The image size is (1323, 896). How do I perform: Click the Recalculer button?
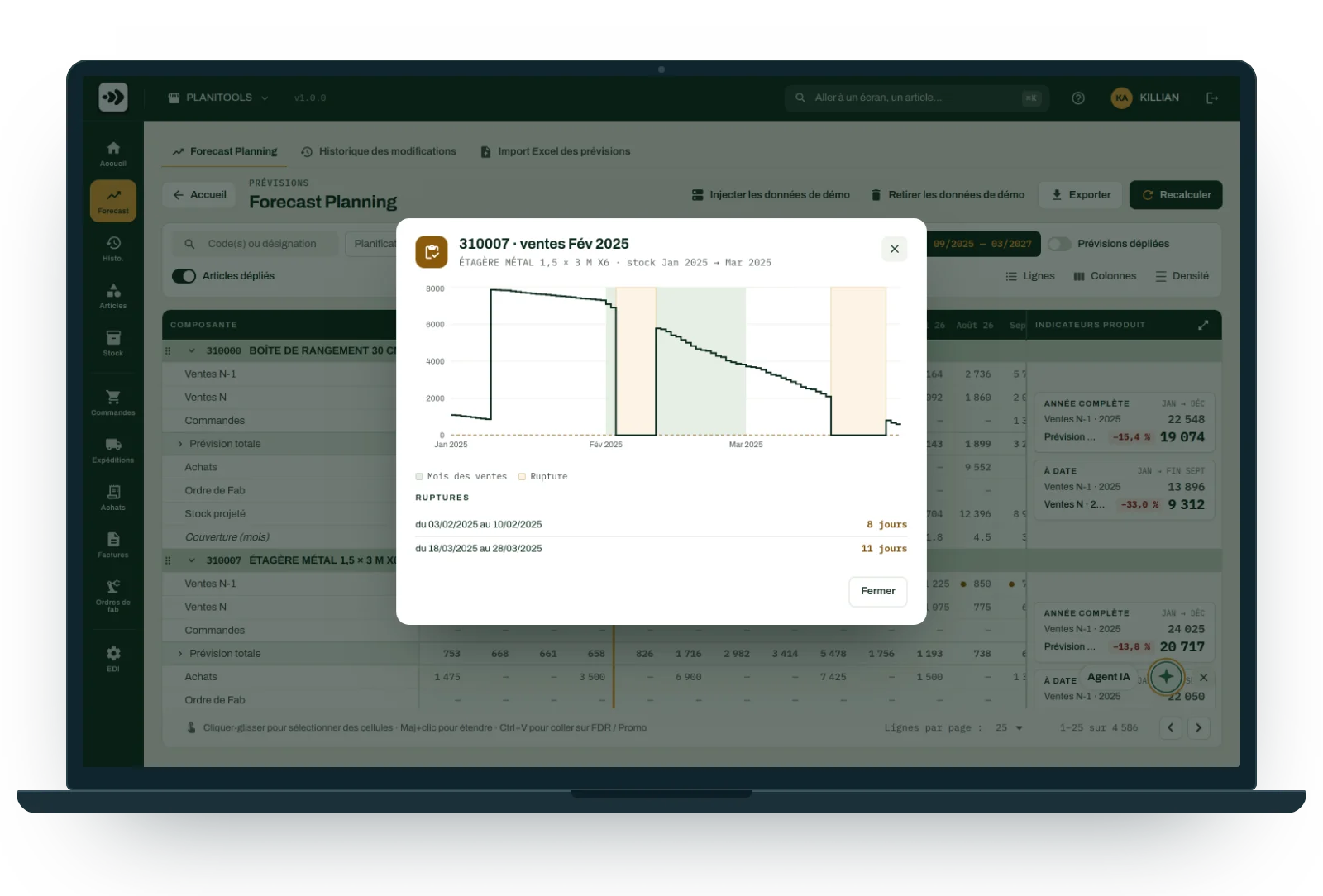pyautogui.click(x=1176, y=195)
